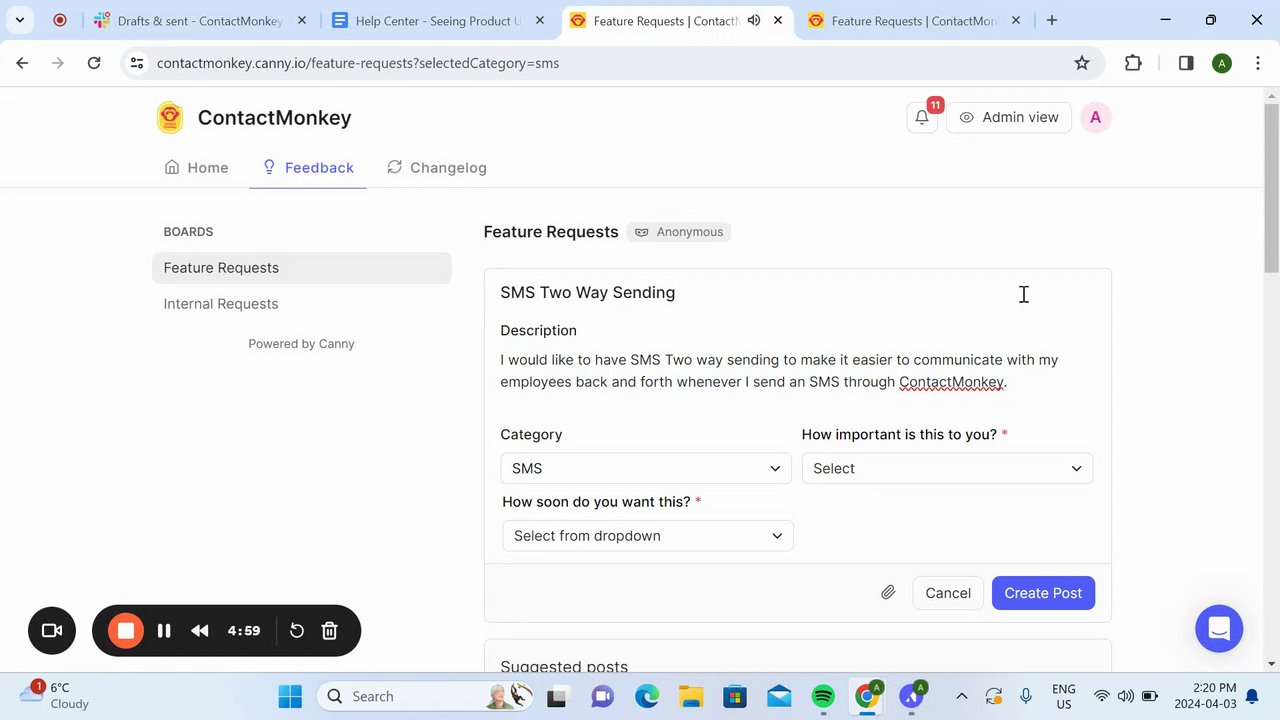Image resolution: width=1280 pixels, height=720 pixels.
Task: Open File Explorer from the taskbar
Action: (691, 696)
